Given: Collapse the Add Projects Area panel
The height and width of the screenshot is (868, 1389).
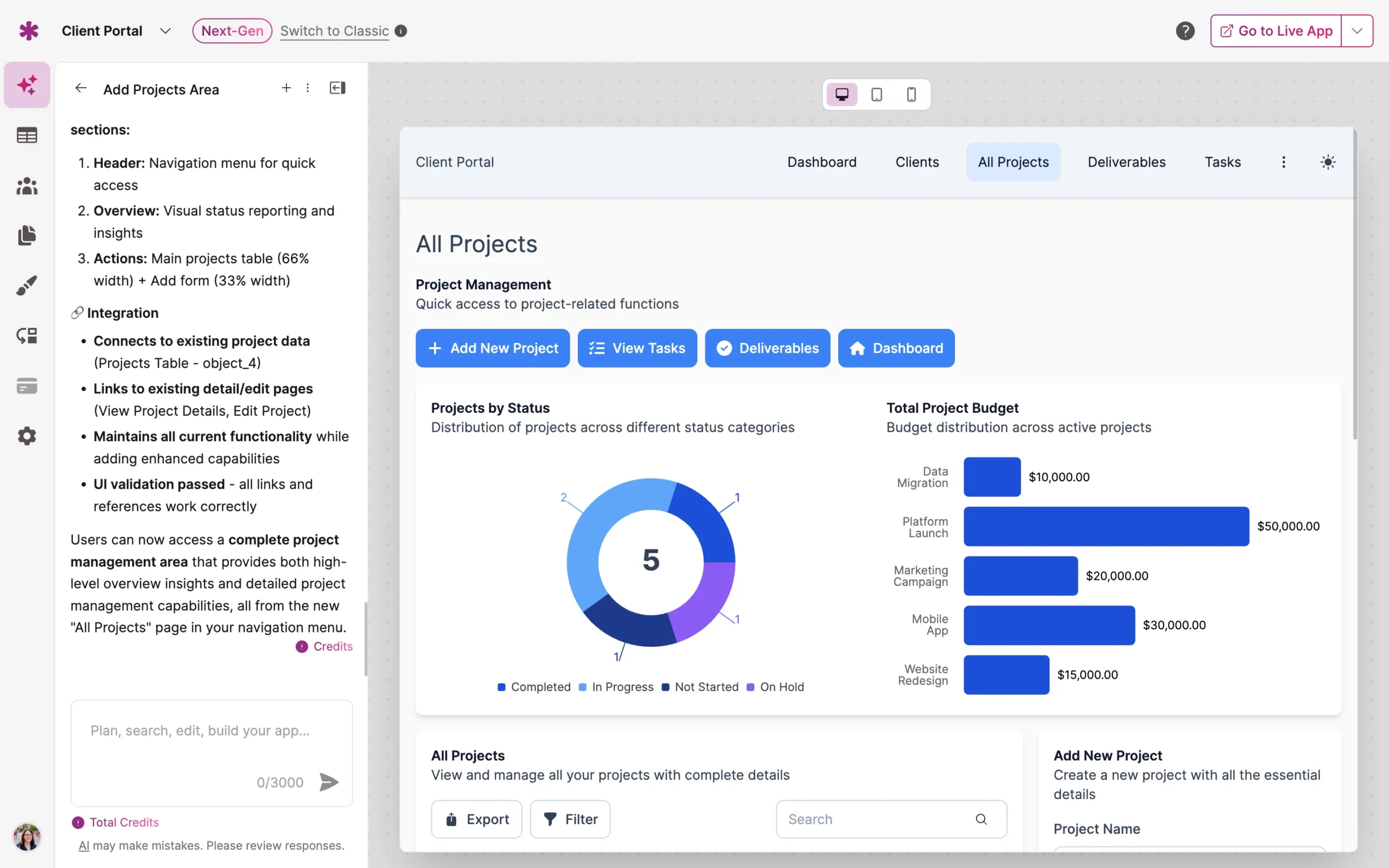Looking at the screenshot, I should tap(337, 88).
